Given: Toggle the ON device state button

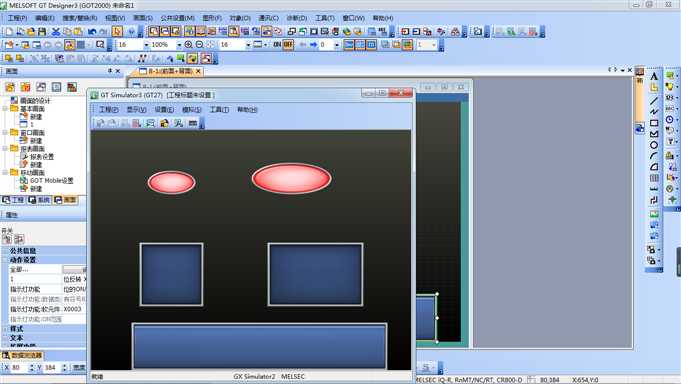Looking at the screenshot, I should tap(277, 45).
